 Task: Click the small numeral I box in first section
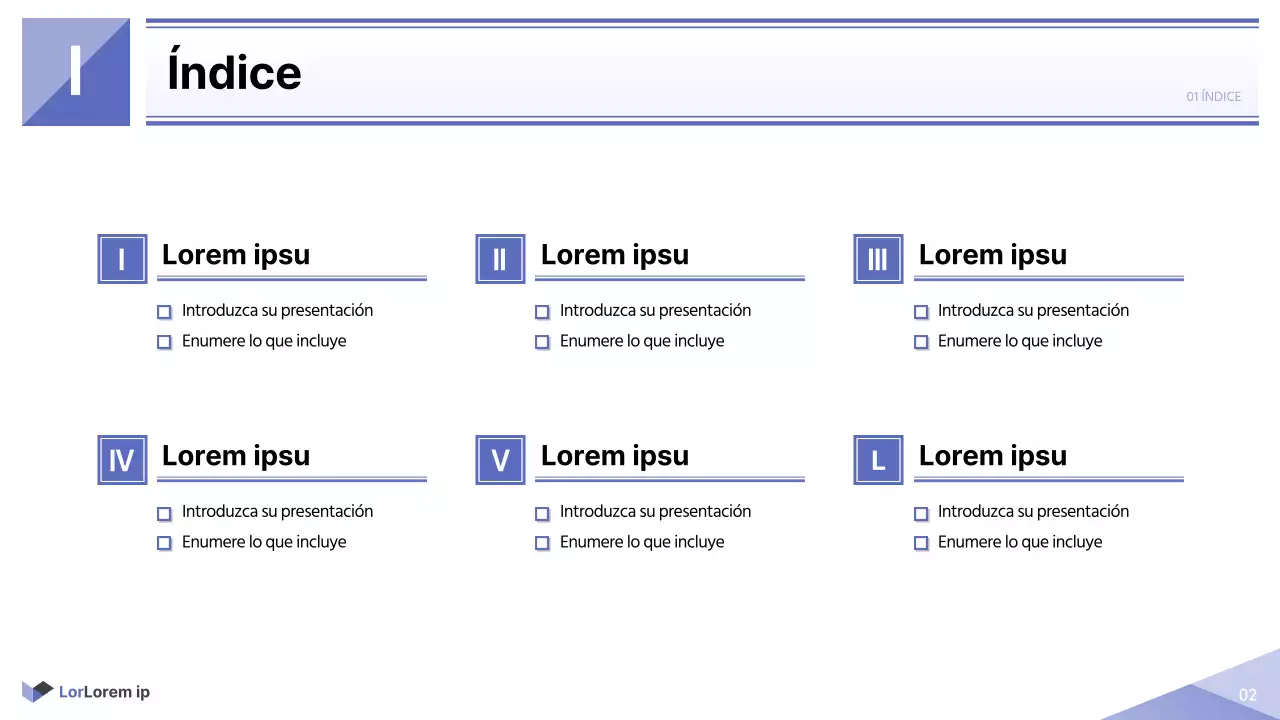tap(122, 259)
